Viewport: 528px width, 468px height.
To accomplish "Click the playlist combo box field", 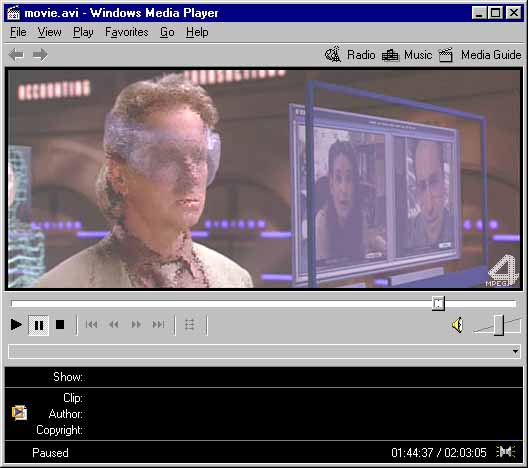I will [x=264, y=352].
